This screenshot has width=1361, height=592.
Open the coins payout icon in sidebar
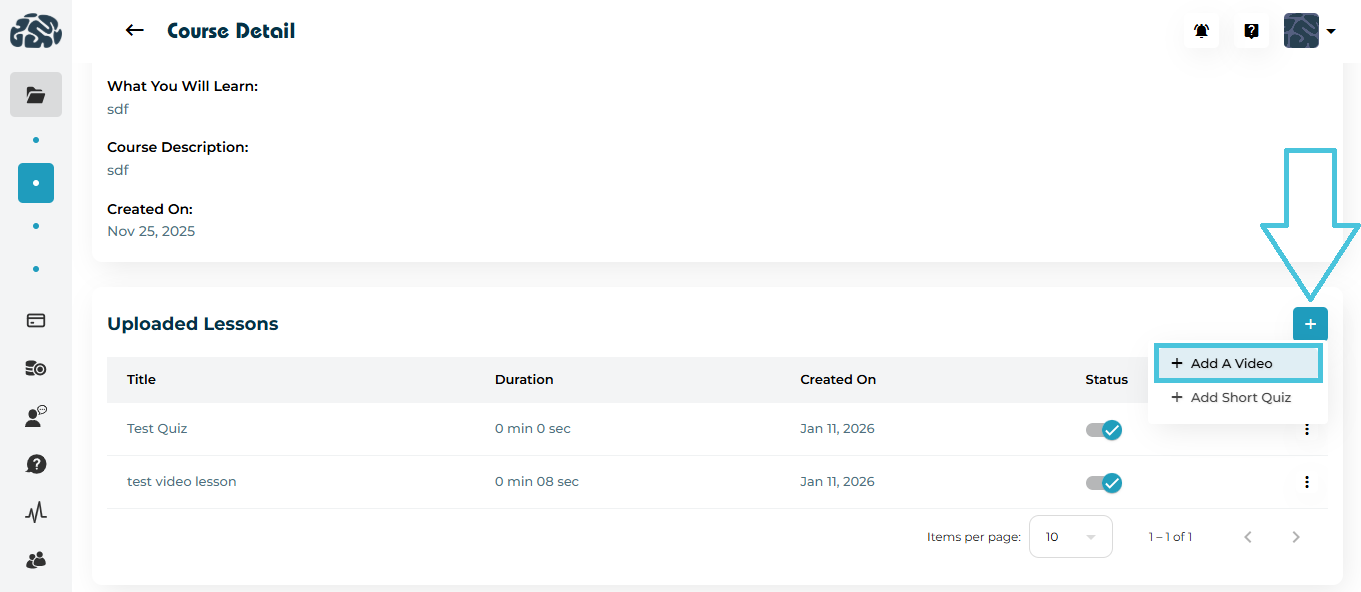click(x=36, y=369)
